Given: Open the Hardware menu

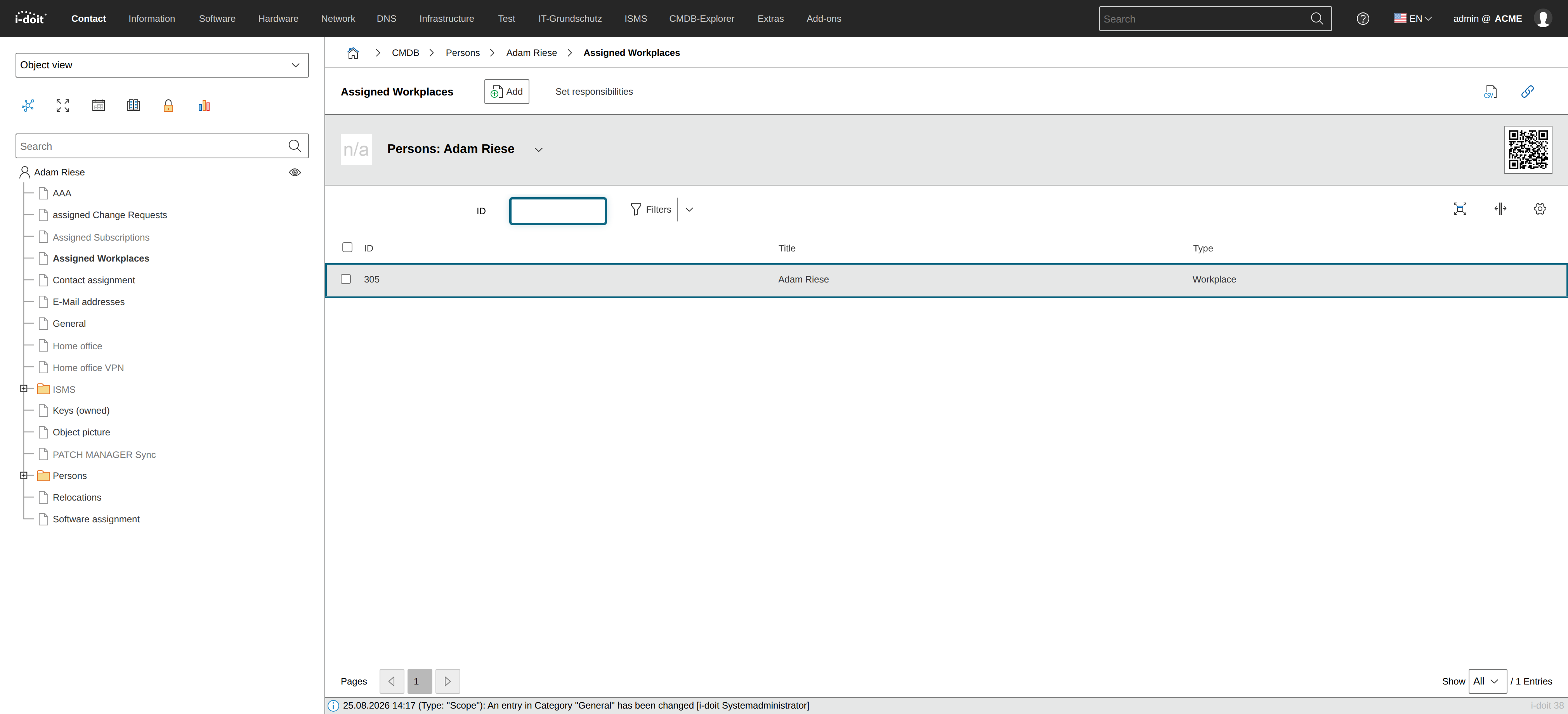Looking at the screenshot, I should (278, 19).
